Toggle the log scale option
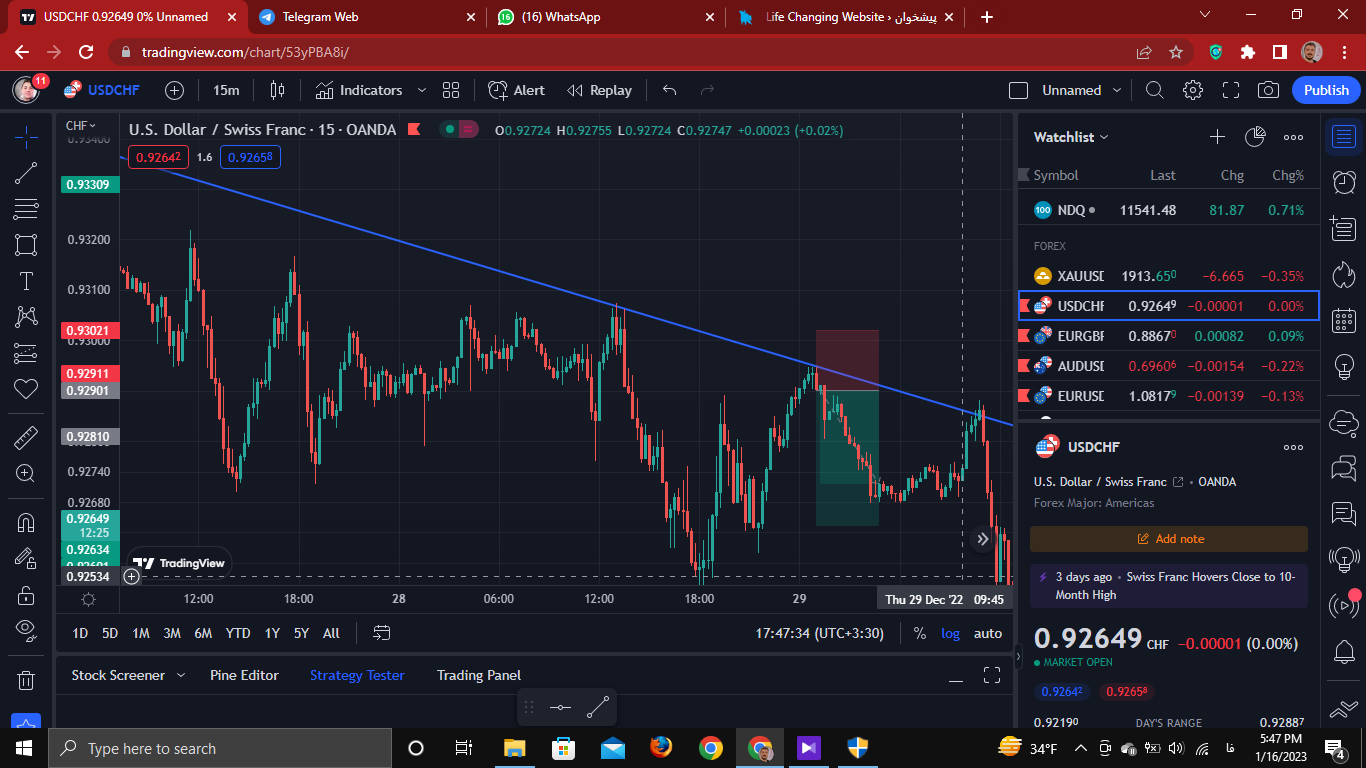The height and width of the screenshot is (768, 1366). click(950, 633)
